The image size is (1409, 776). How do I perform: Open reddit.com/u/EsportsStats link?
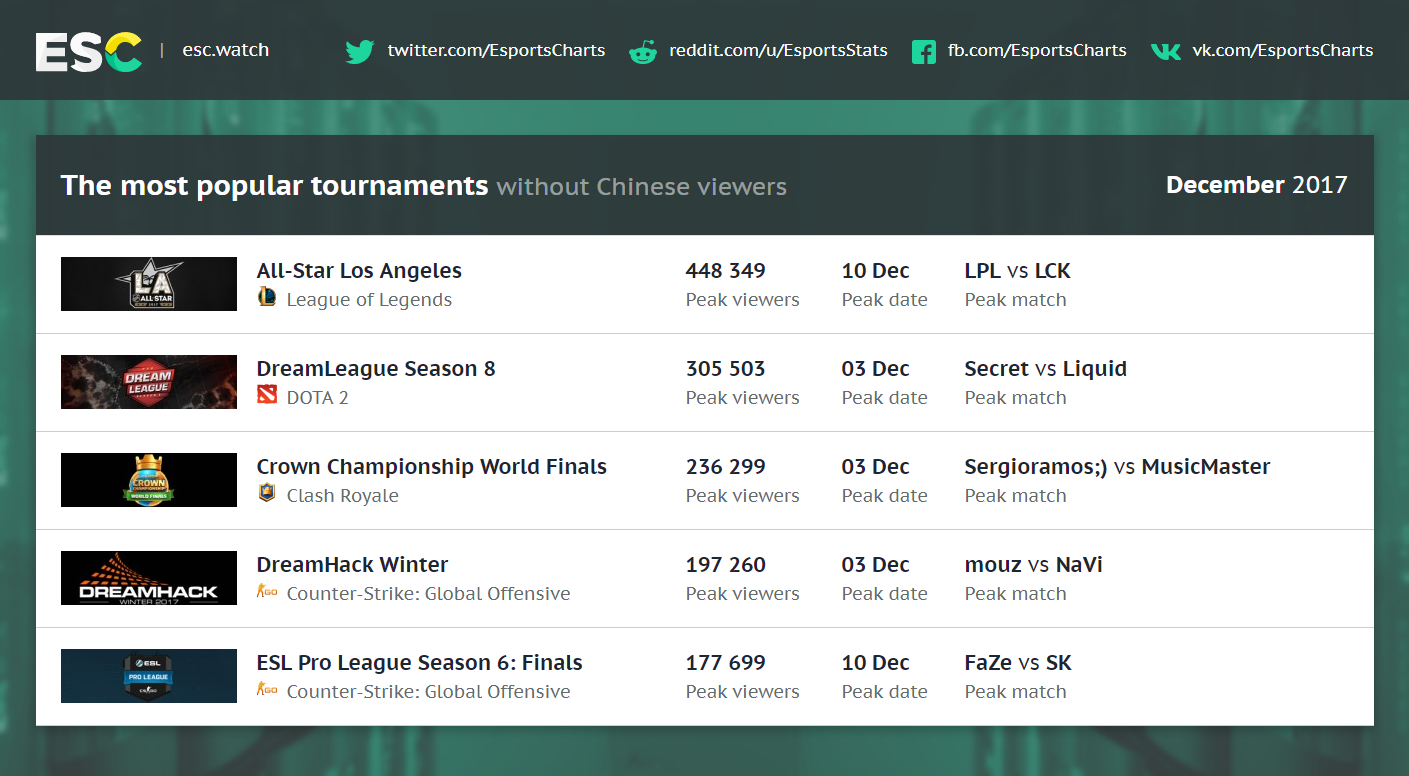pyautogui.click(x=778, y=50)
